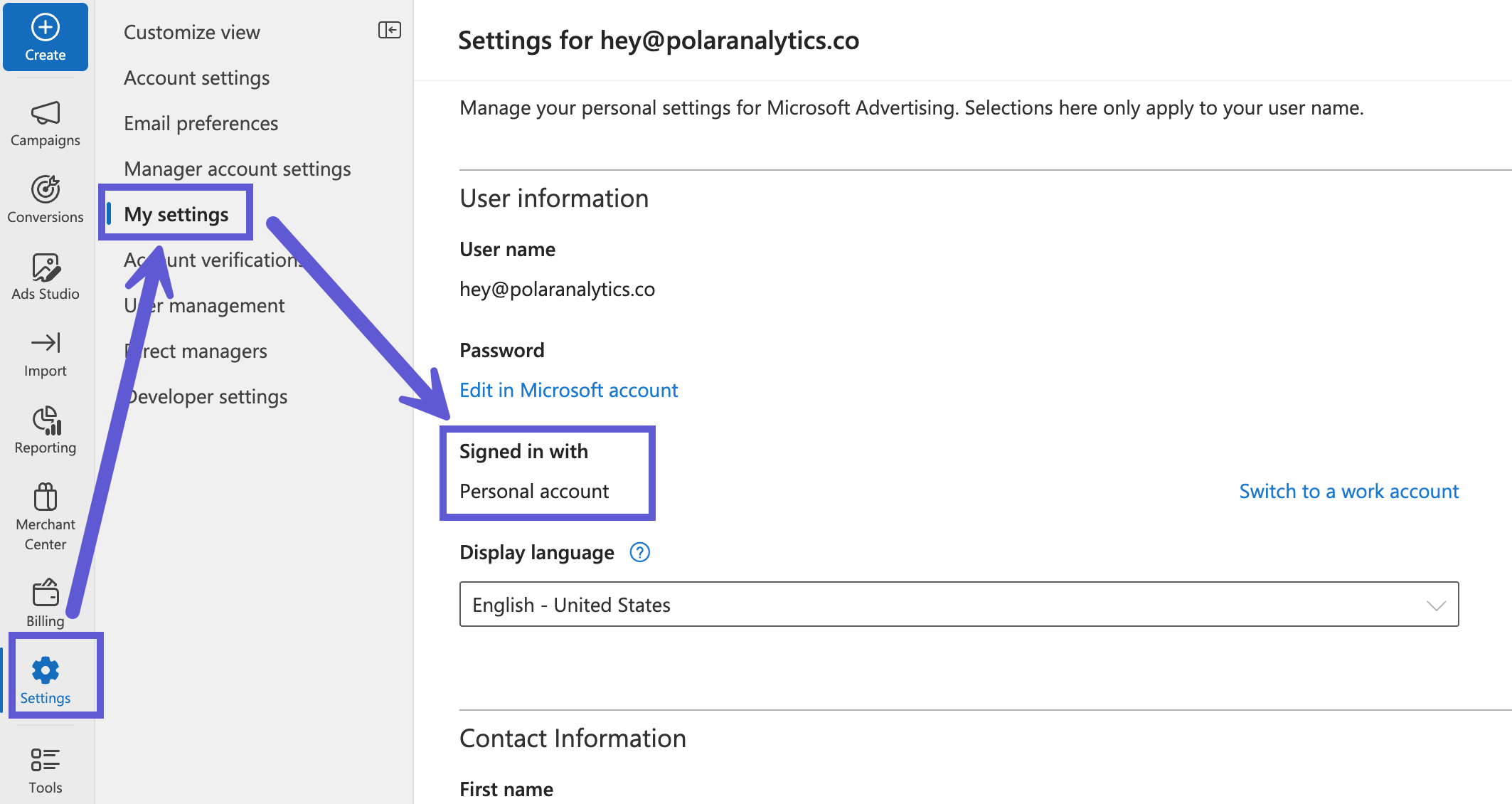Click Switch to a work account link
The height and width of the screenshot is (804, 1512).
click(1349, 491)
